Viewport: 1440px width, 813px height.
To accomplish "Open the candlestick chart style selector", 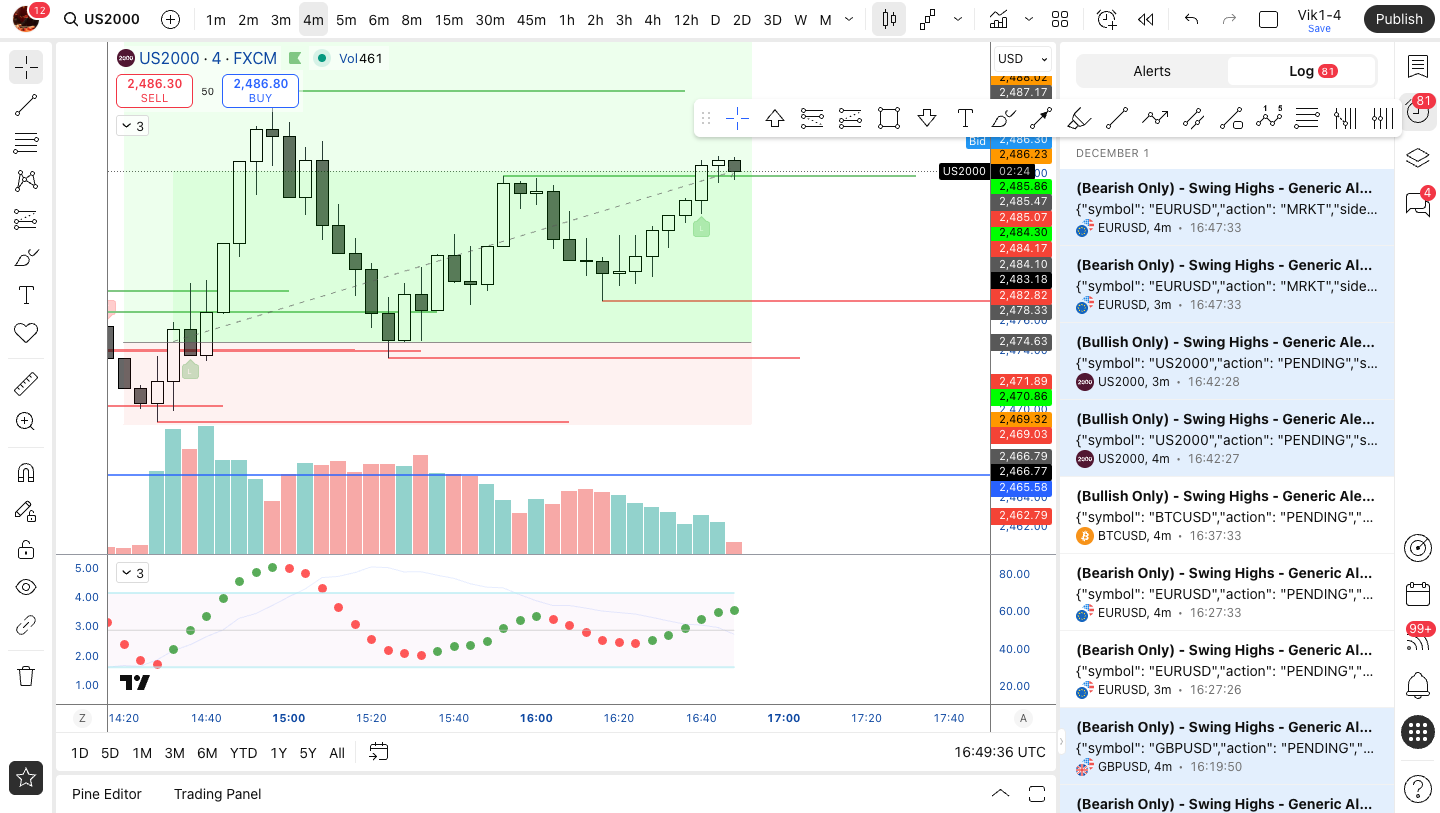I will pos(889,19).
